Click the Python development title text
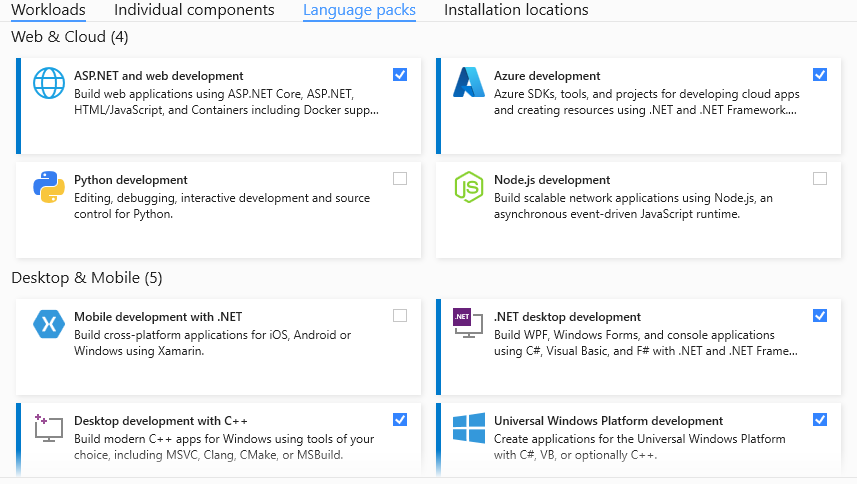Screen dimensions: 857x484 (131, 180)
